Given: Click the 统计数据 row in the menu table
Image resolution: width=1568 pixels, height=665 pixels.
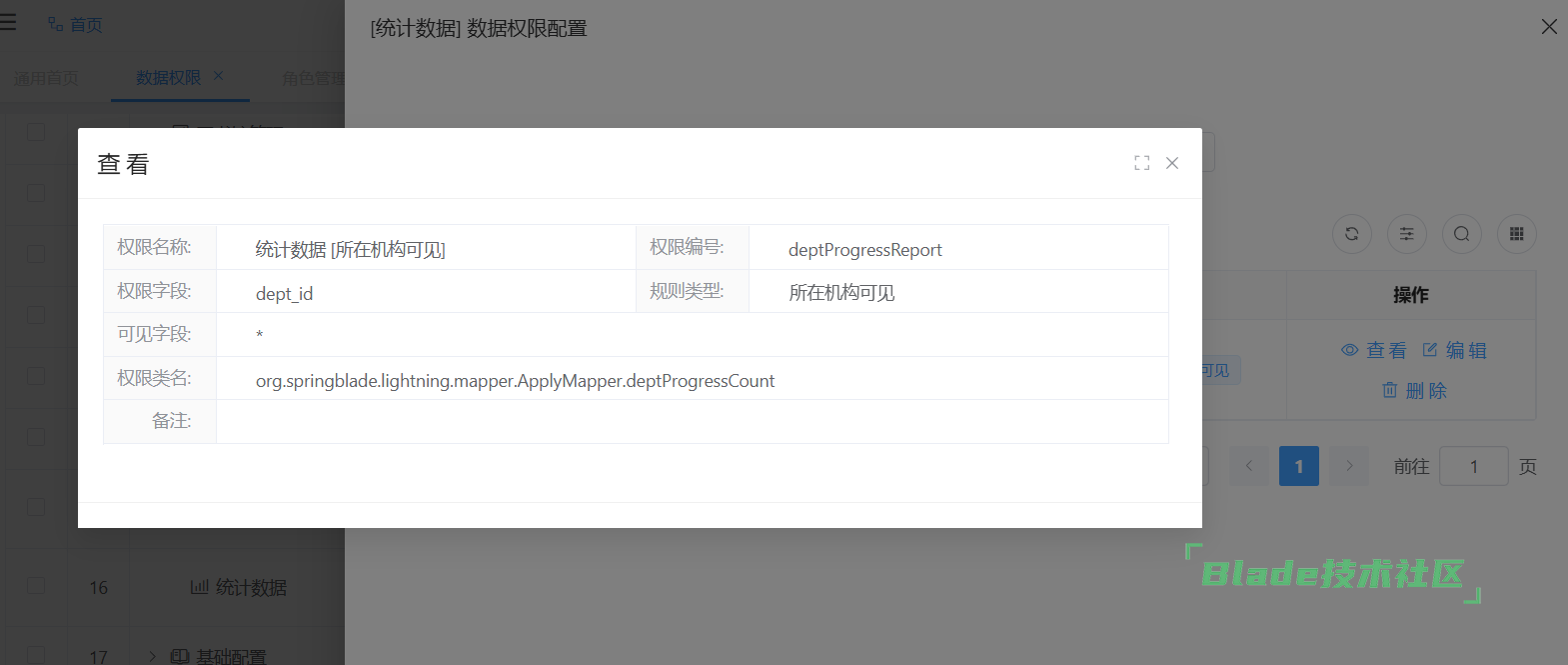Looking at the screenshot, I should point(172,587).
